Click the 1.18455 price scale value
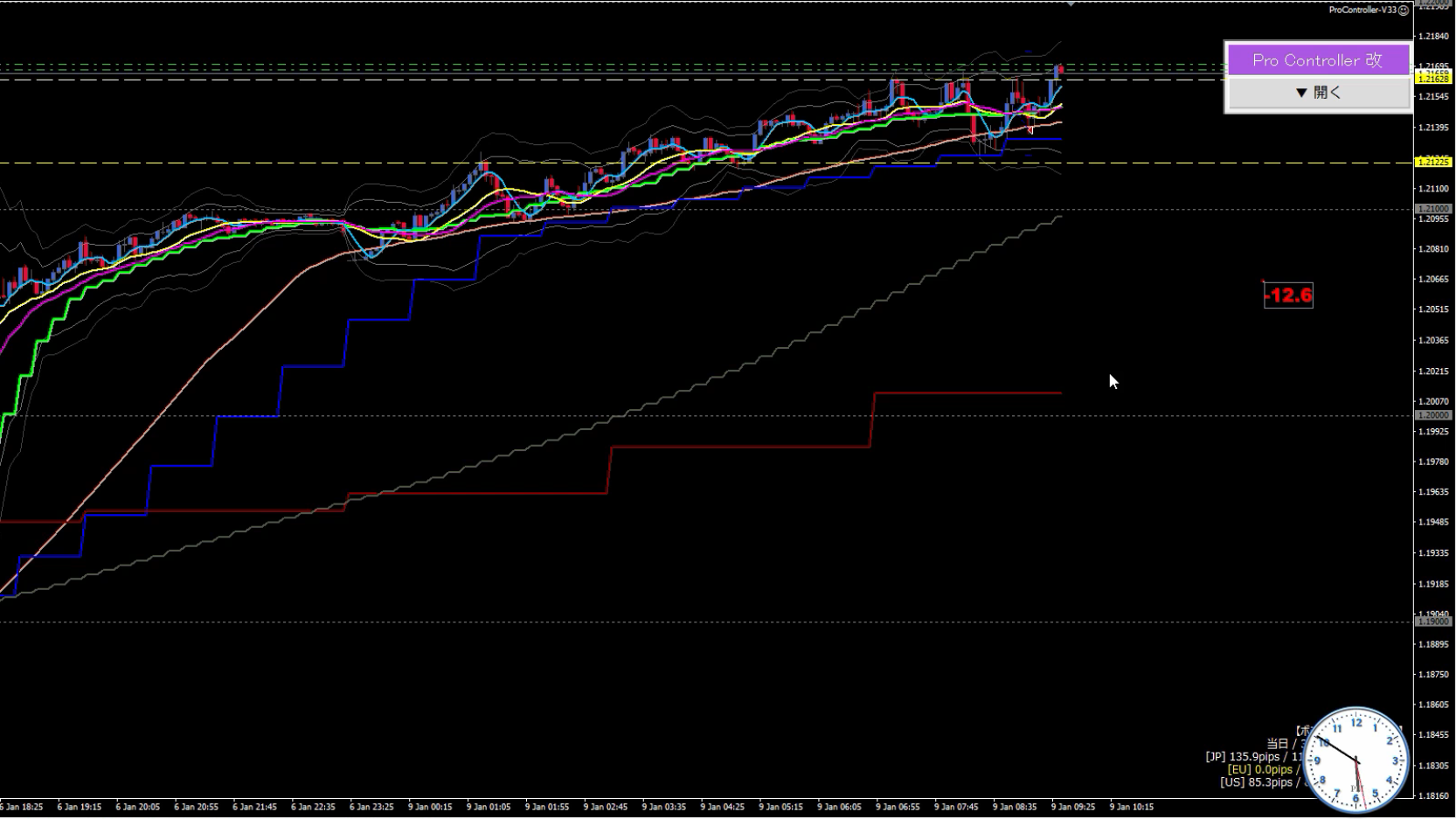The width and height of the screenshot is (1456, 819). (1434, 735)
